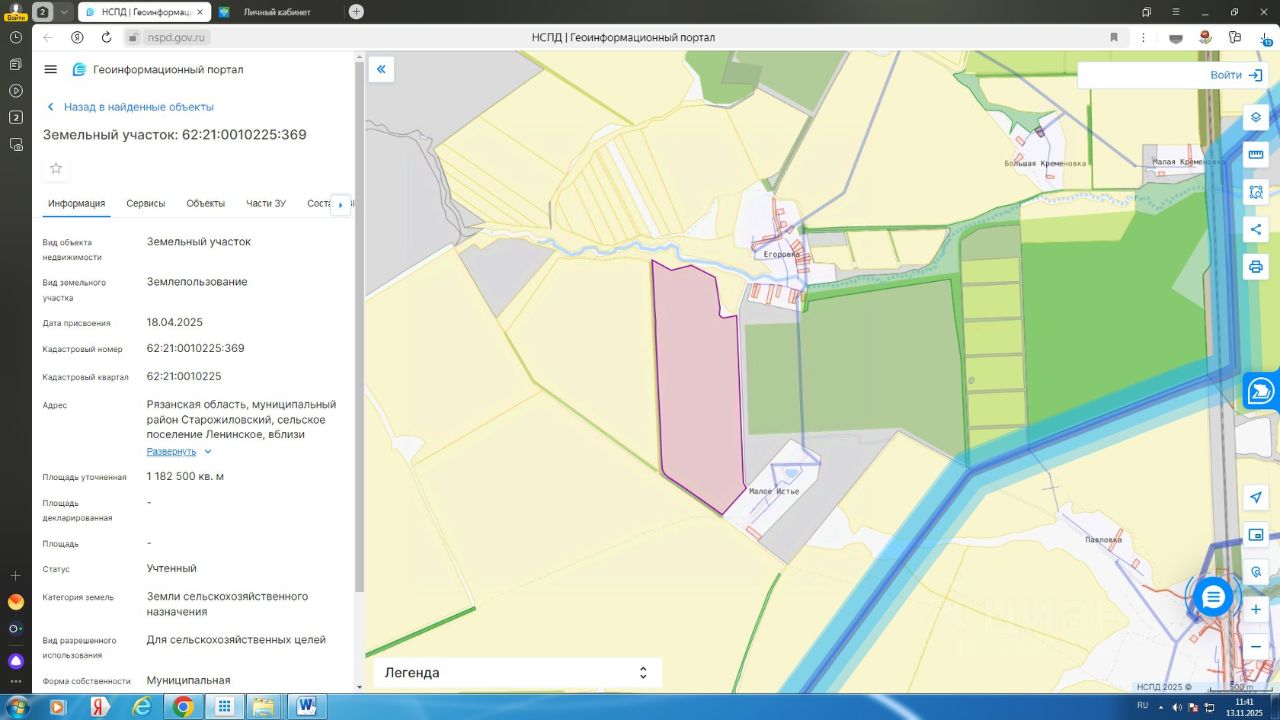Zoom in the map with plus button

coord(1256,609)
